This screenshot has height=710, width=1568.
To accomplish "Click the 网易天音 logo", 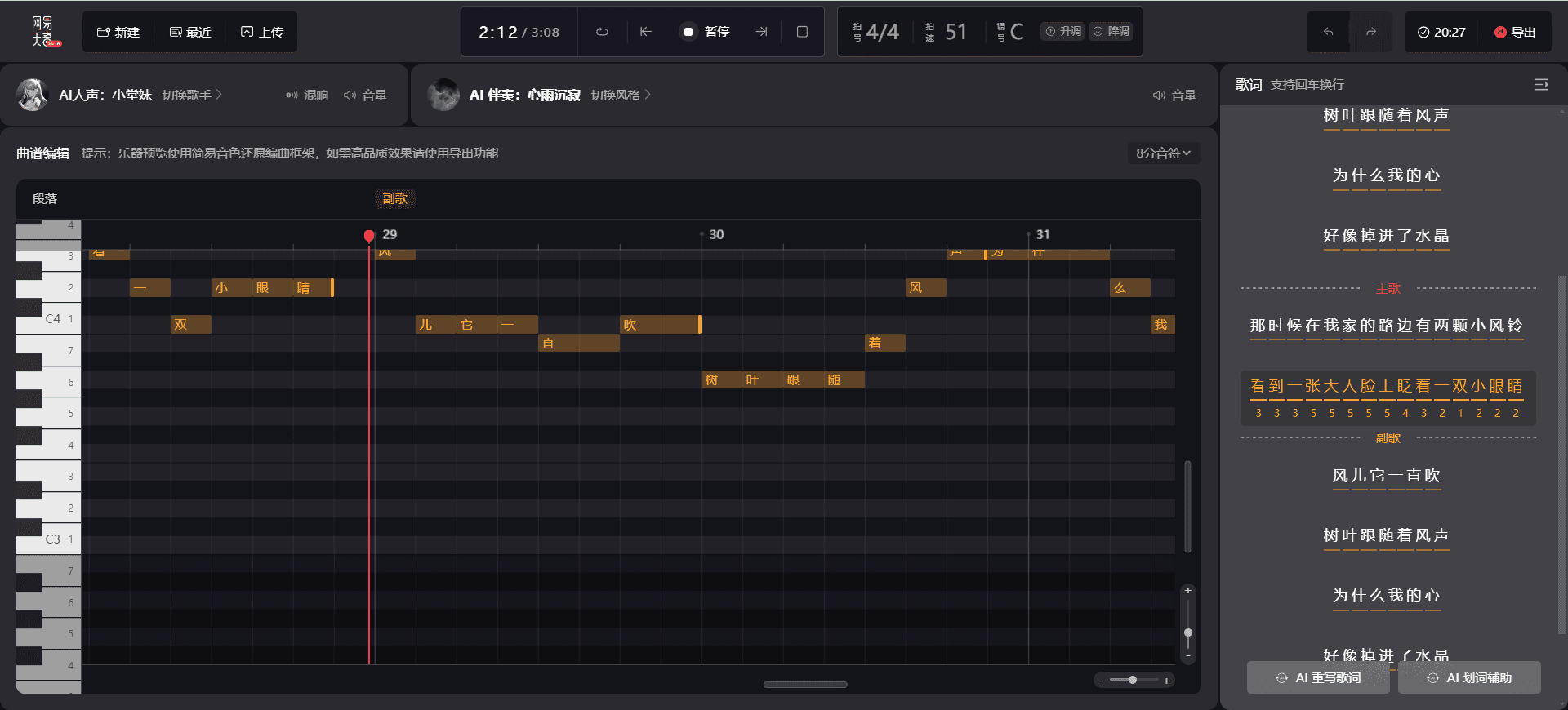I will (46, 32).
